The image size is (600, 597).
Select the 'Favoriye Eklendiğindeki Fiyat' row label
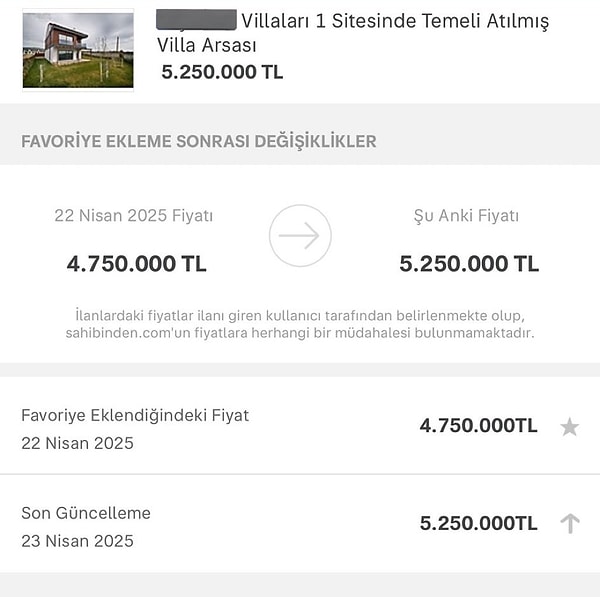tap(135, 415)
